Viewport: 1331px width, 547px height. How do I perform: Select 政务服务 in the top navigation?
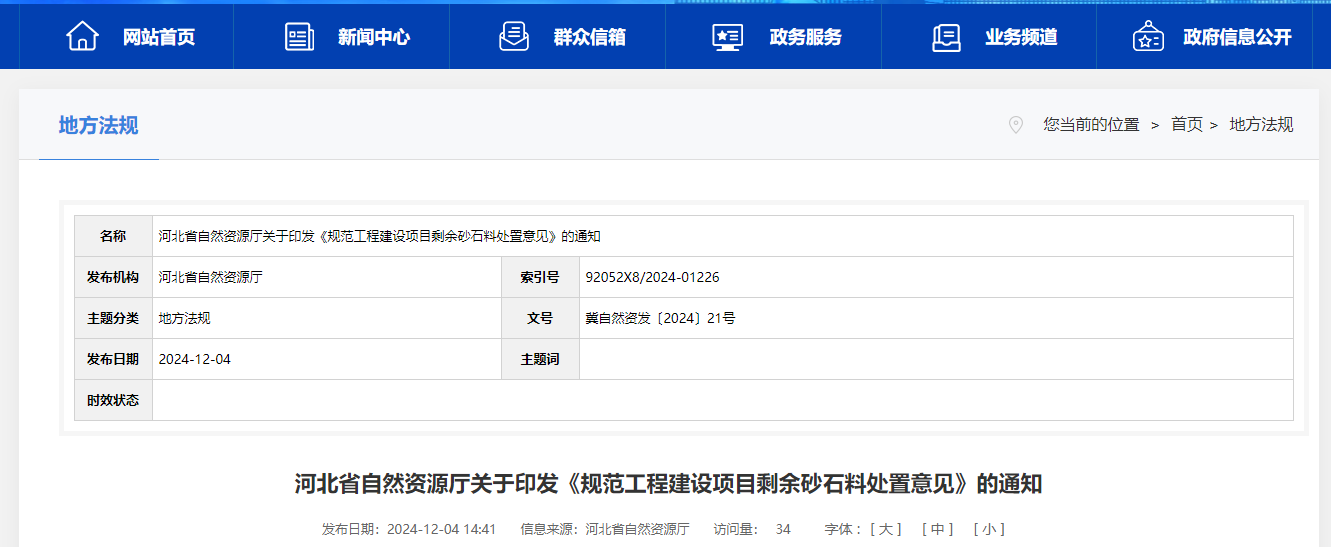click(x=805, y=37)
